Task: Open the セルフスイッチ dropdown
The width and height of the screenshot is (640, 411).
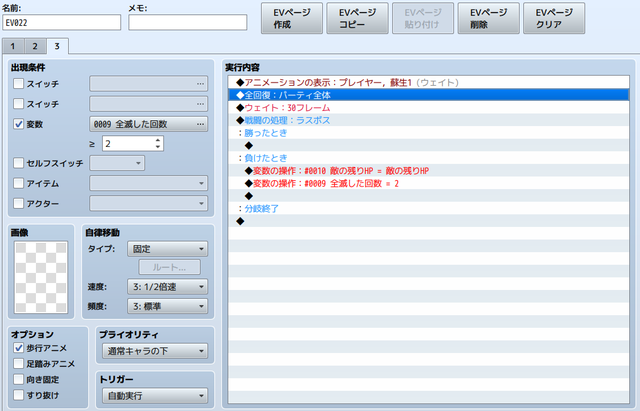Action: tap(117, 163)
